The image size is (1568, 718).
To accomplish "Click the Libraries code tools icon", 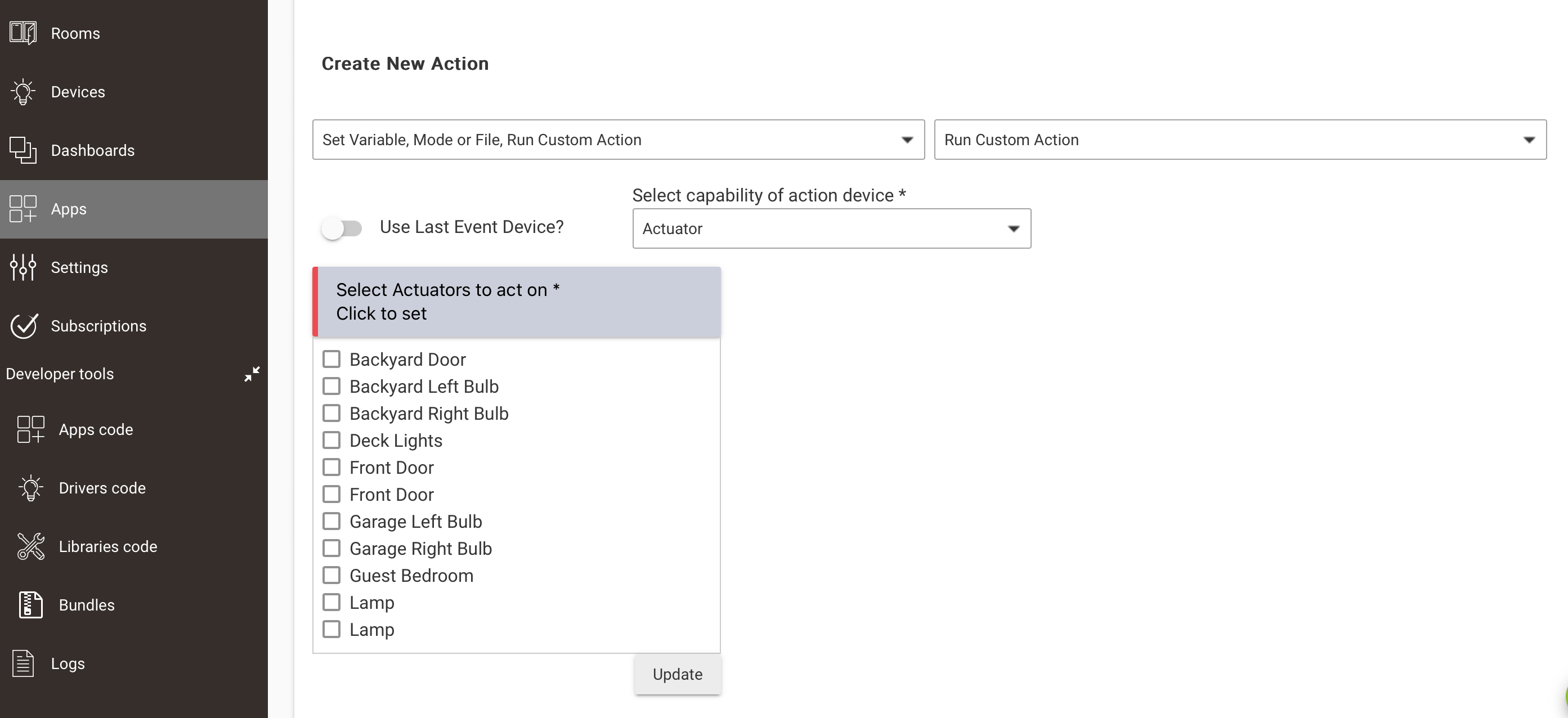I will 30,546.
